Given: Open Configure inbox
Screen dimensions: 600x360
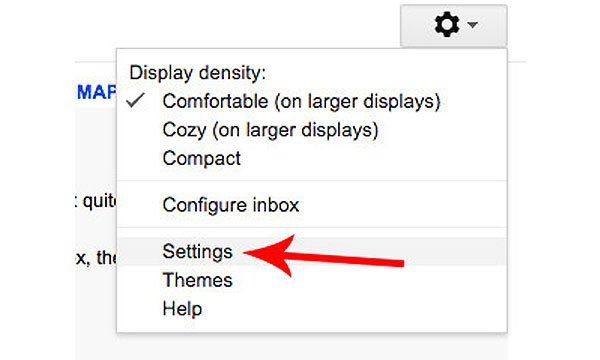Looking at the screenshot, I should 230,205.
